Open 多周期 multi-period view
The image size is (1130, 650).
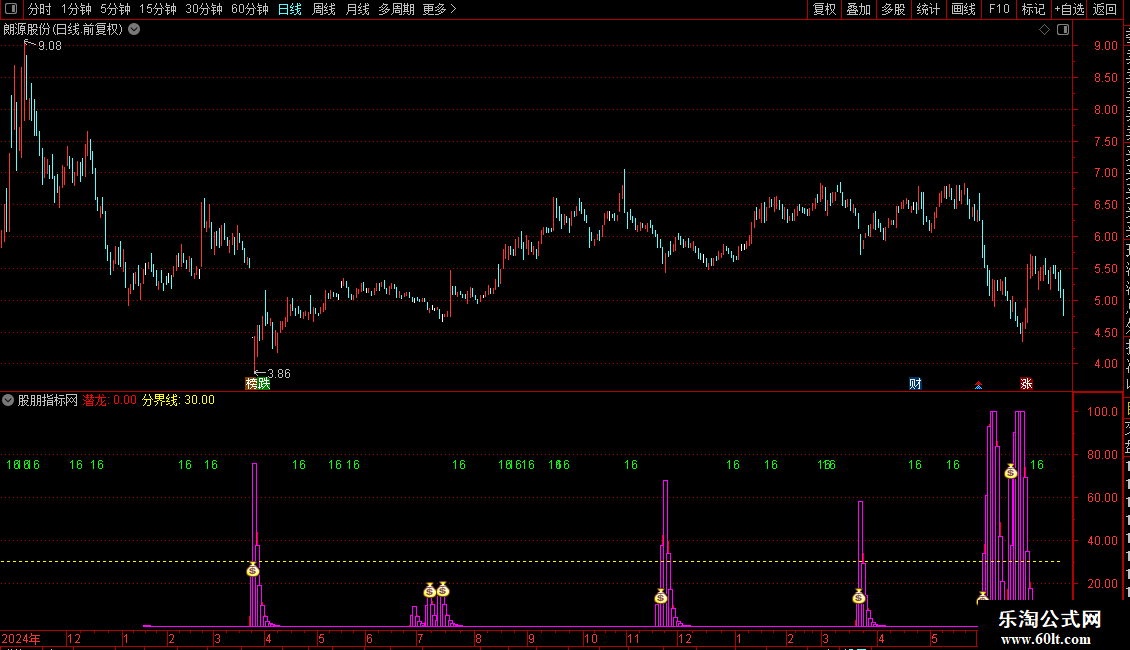pyautogui.click(x=396, y=9)
